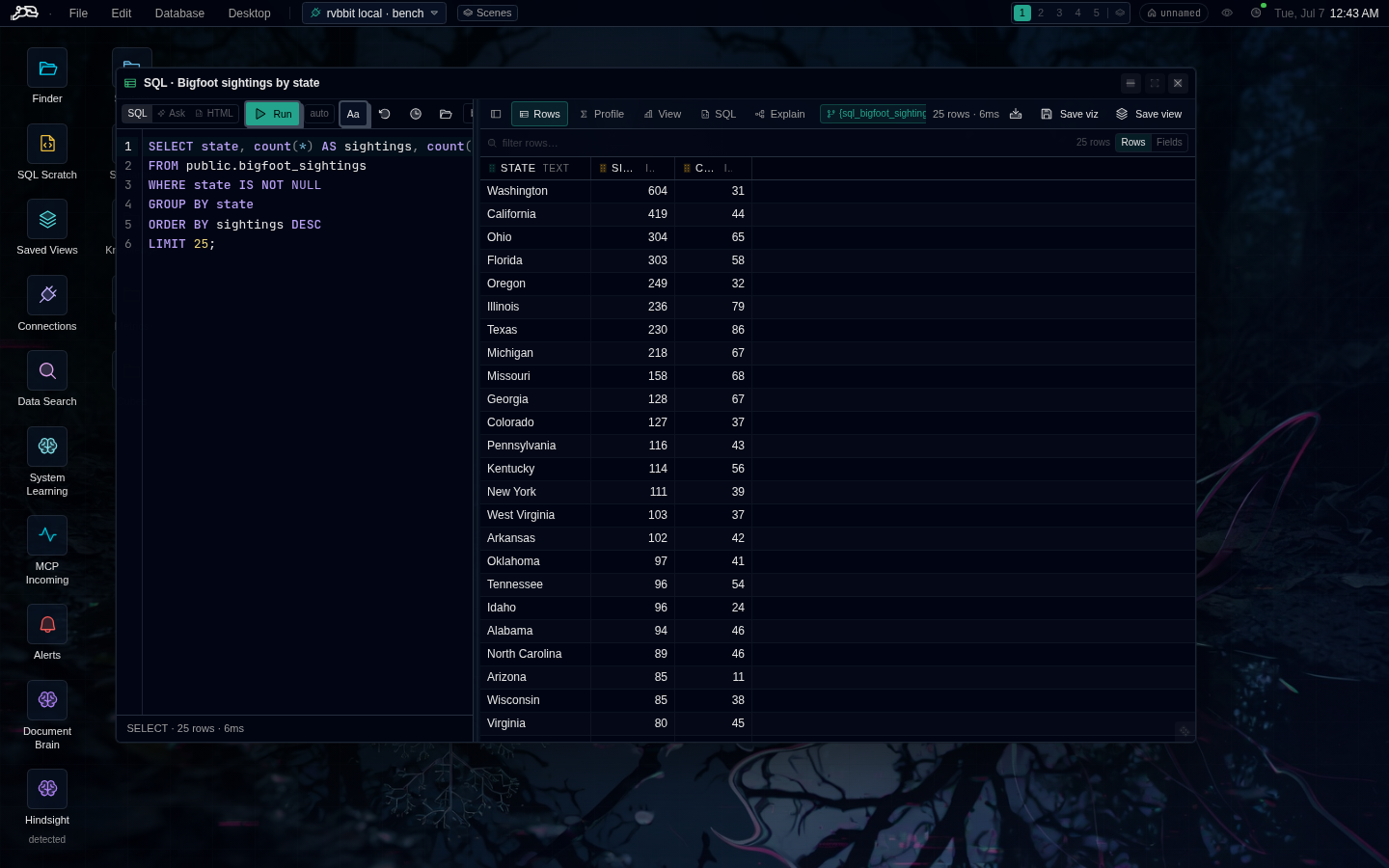1389x868 pixels.
Task: Switch to the Profile tab
Action: tap(602, 114)
